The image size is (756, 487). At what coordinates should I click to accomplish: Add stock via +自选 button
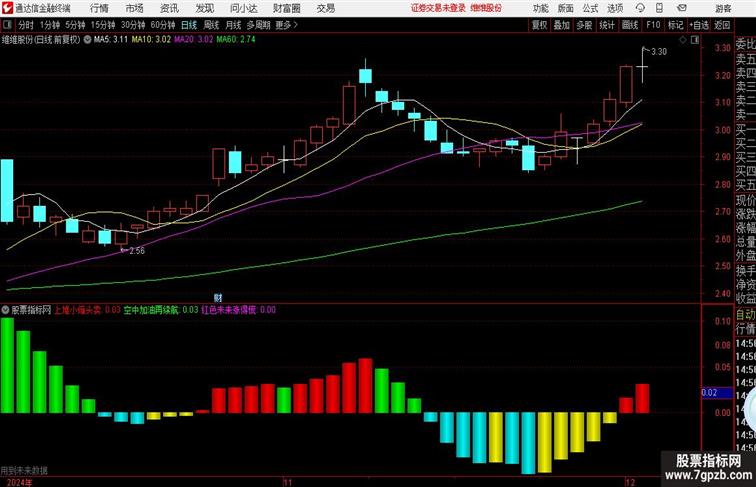tap(699, 25)
